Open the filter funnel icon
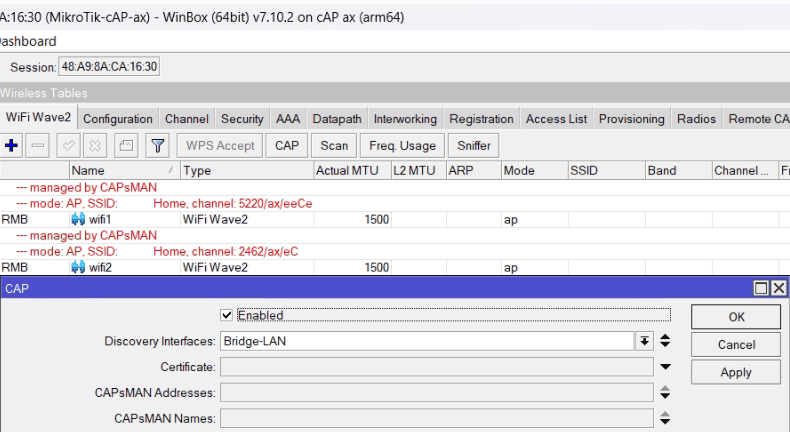The height and width of the screenshot is (432, 790). click(157, 146)
